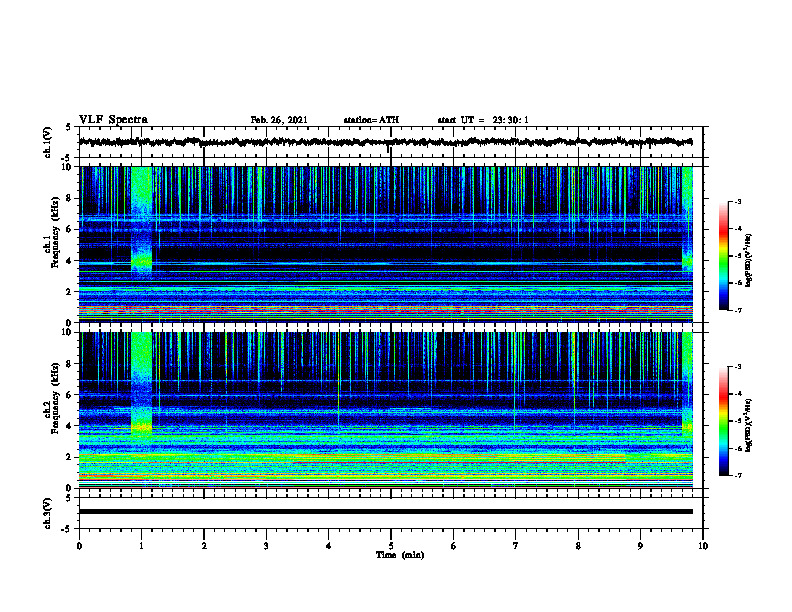Click tick label 8 on the Time axis
792x612 pixels.
578,546
